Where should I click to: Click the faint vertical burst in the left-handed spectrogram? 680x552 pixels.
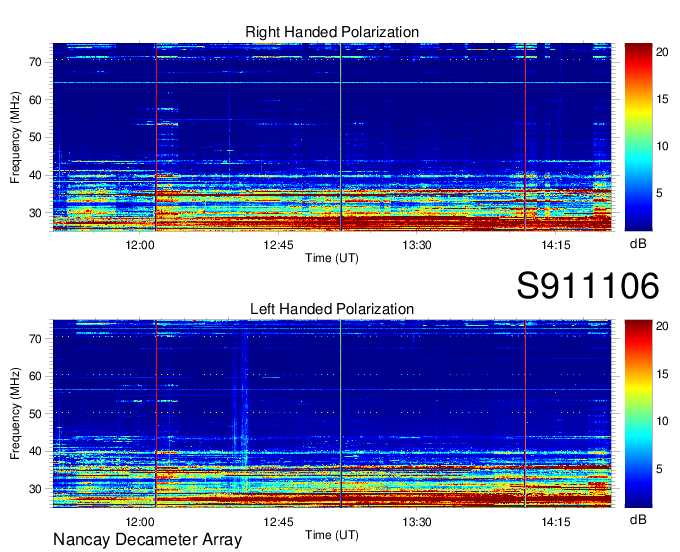[x=241, y=408]
